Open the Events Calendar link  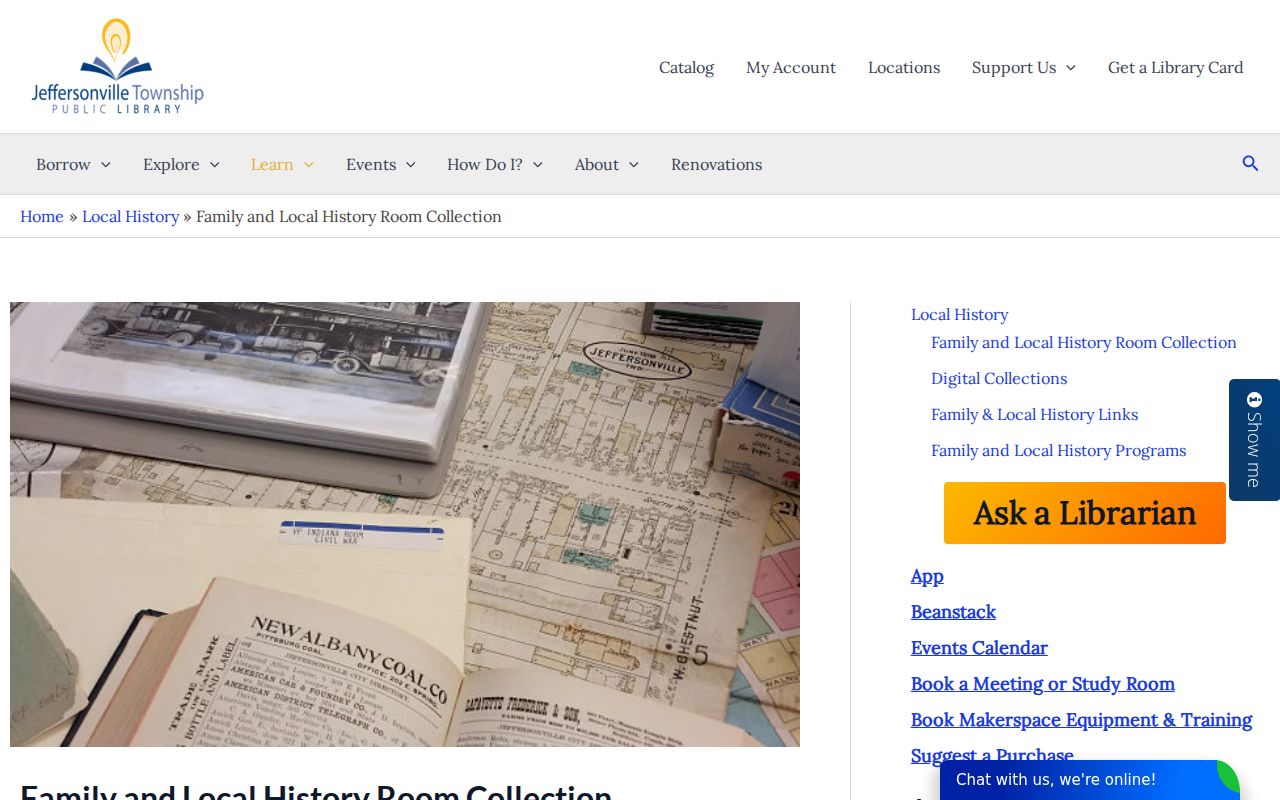[x=979, y=648]
